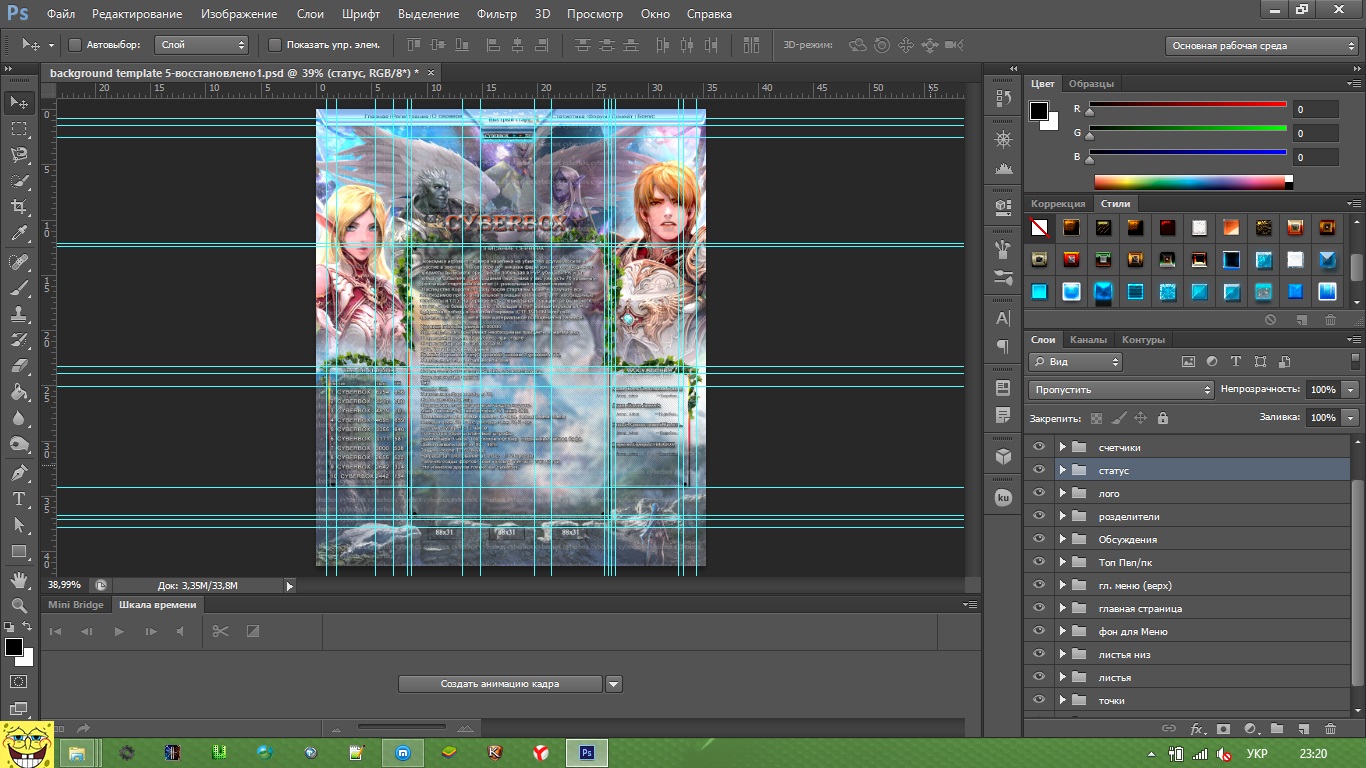Select the Move tool
The width and height of the screenshot is (1366, 768).
[x=19, y=102]
